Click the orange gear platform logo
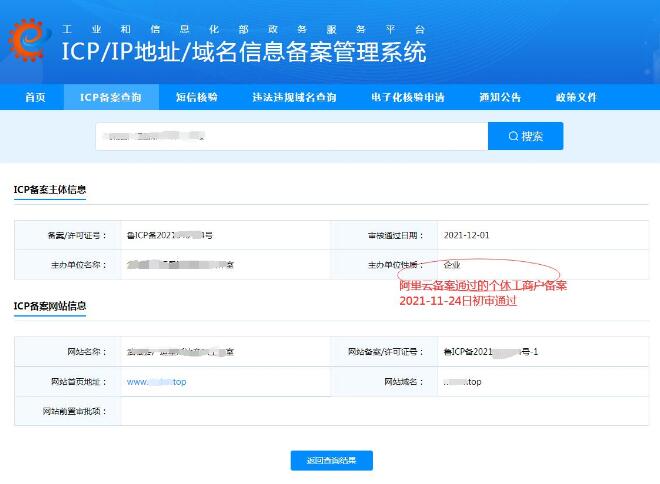660x484 pixels. coord(29,41)
